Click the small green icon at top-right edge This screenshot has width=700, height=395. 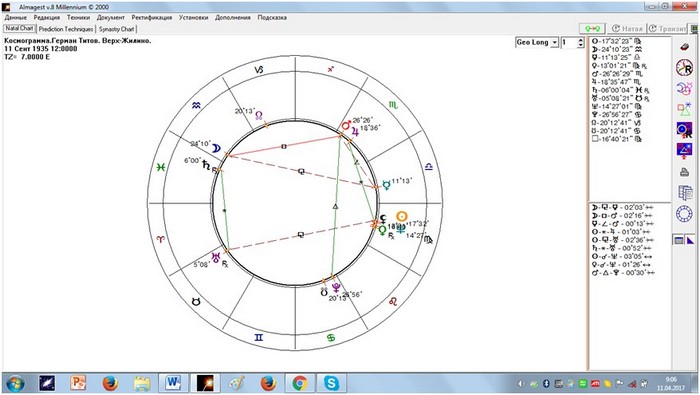pos(694,29)
